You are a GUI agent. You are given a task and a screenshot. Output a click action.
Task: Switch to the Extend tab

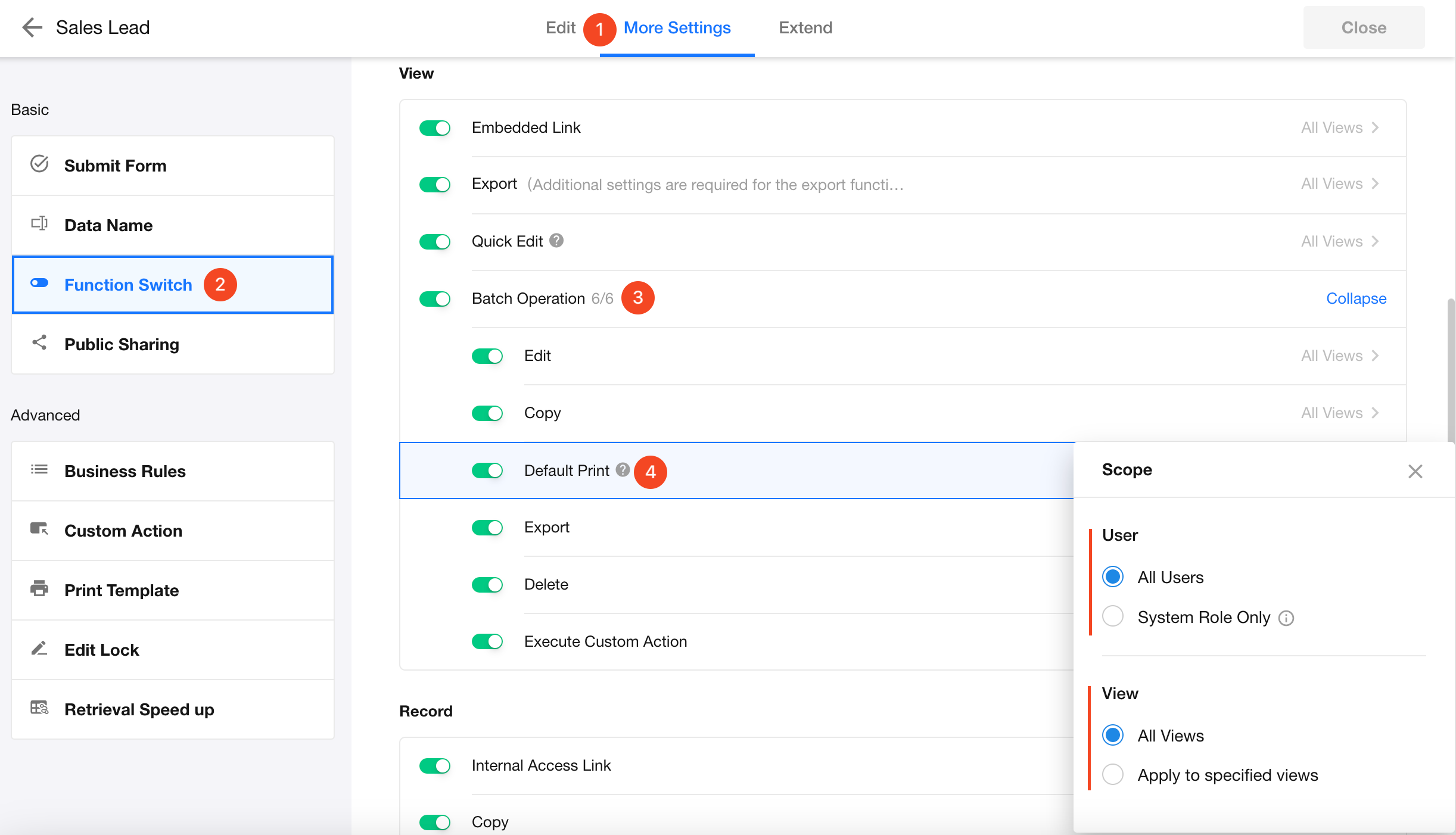805,27
